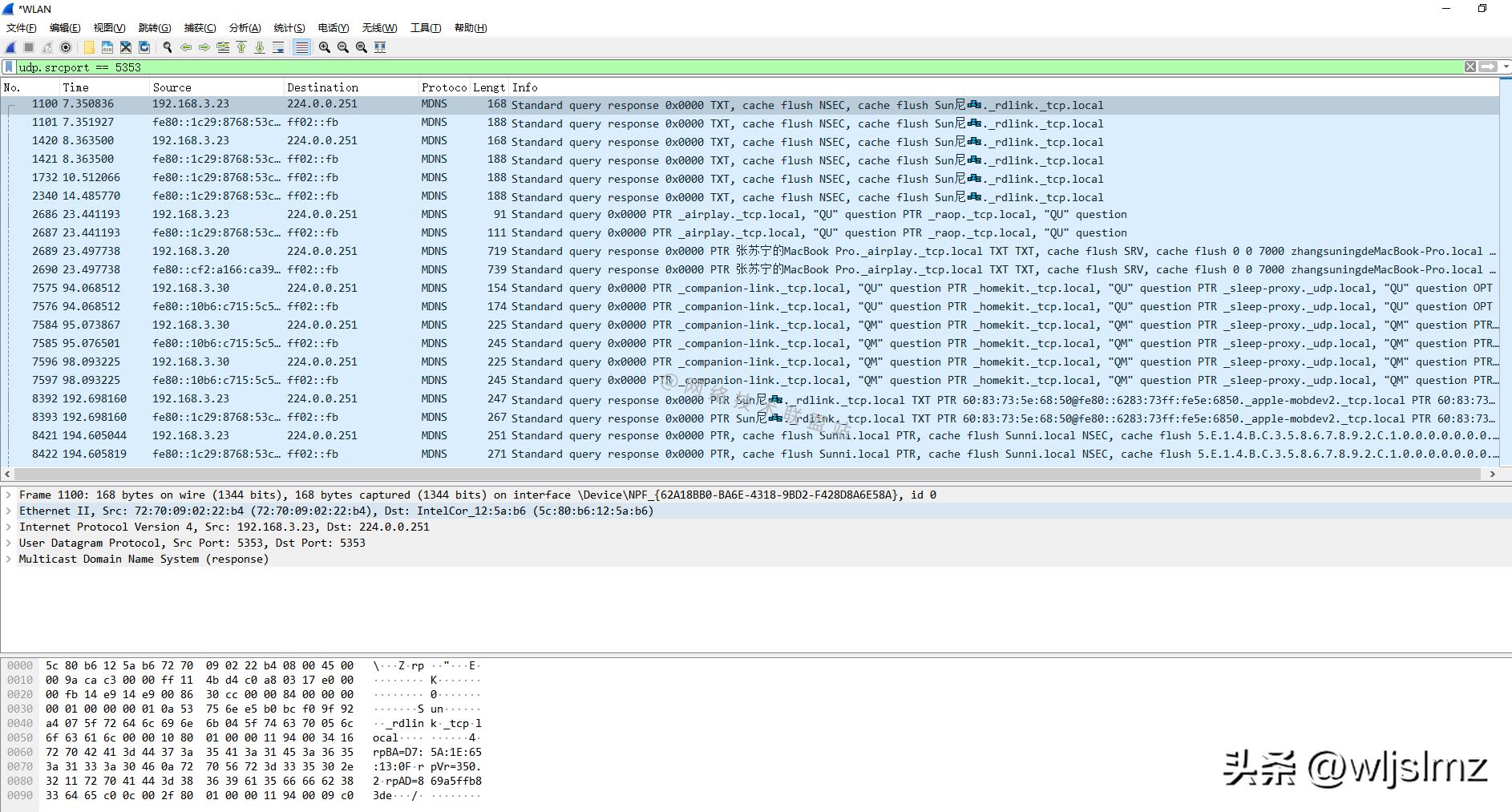The width and height of the screenshot is (1512, 812).
Task: Click the zoom in magnifier icon
Action: coord(324,47)
